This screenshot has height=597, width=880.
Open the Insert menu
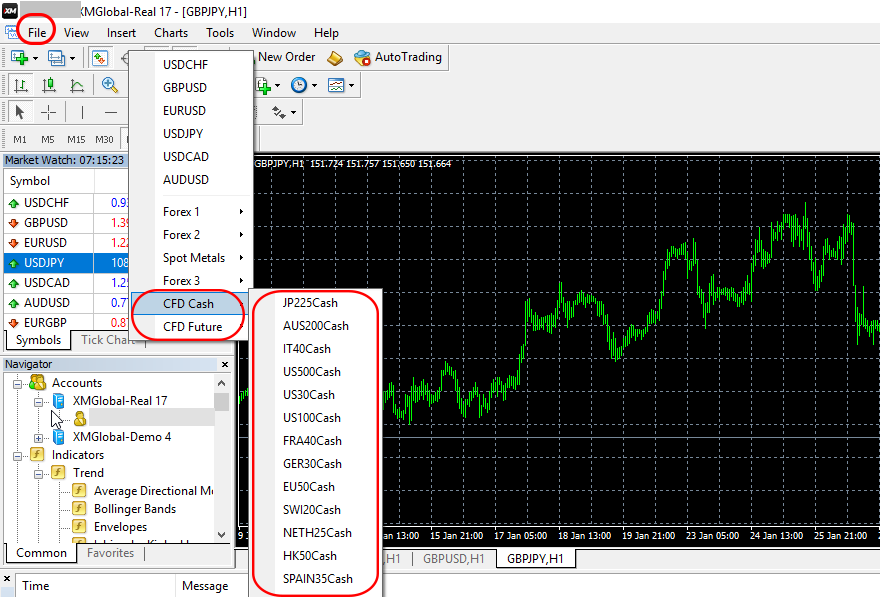(121, 33)
